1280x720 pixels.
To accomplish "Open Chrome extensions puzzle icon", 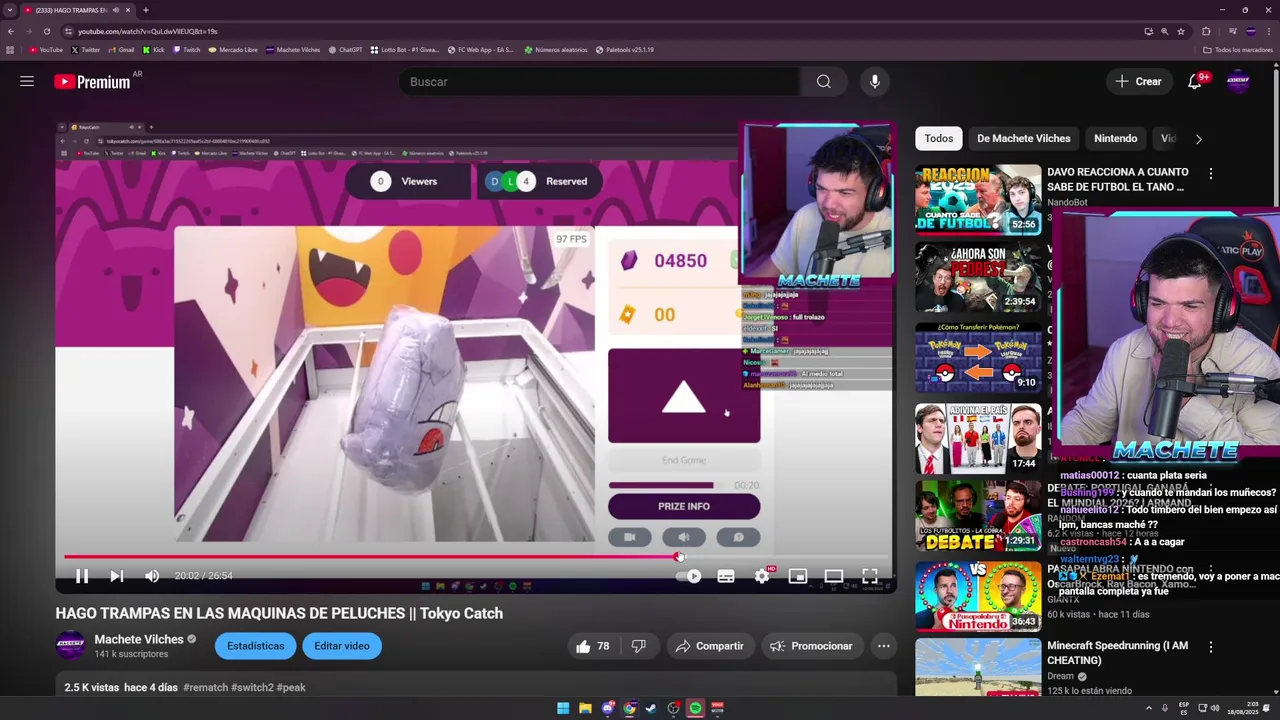I will pos(1206,31).
